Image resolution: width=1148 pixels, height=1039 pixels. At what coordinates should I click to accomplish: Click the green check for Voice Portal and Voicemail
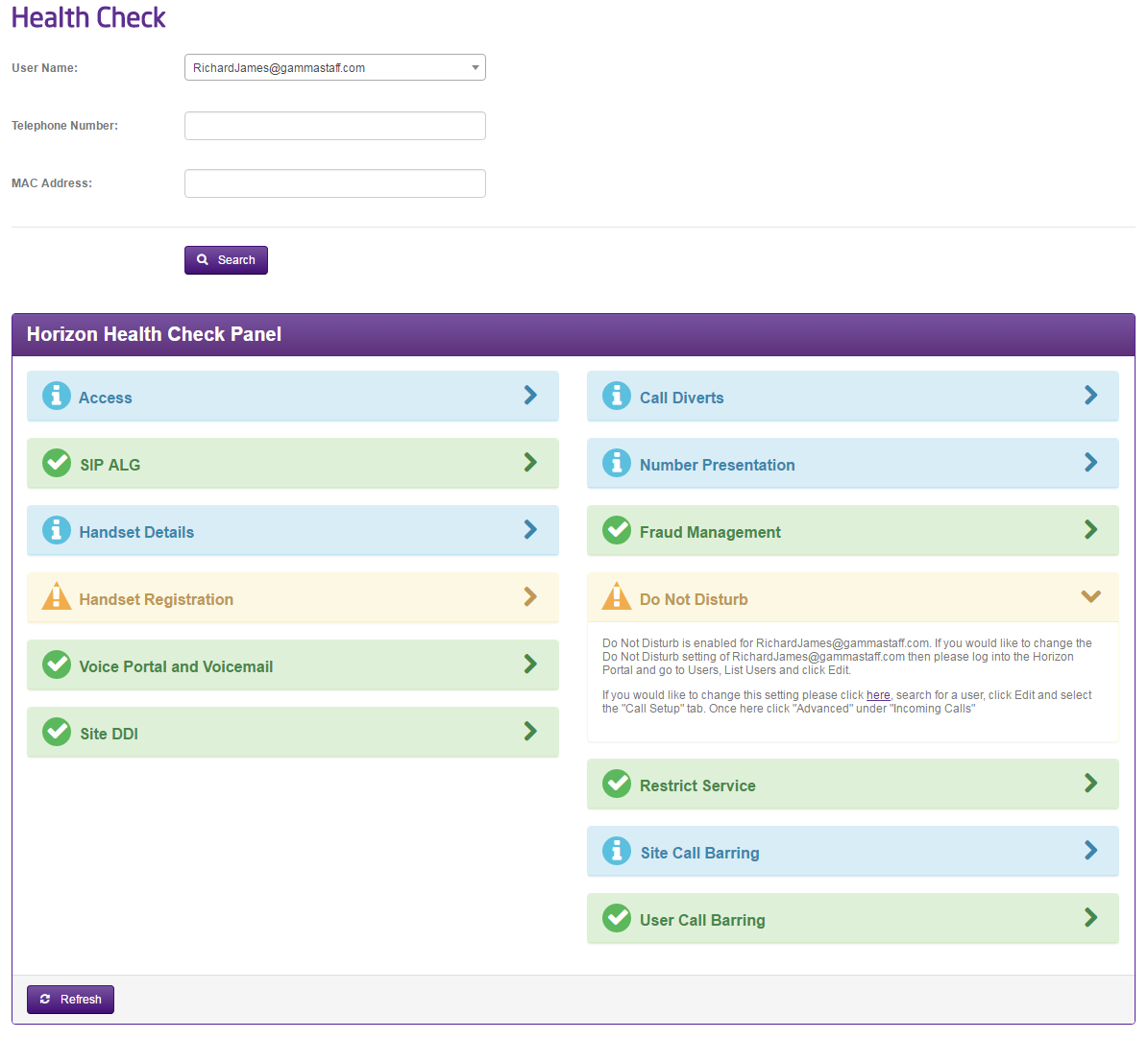coord(57,665)
